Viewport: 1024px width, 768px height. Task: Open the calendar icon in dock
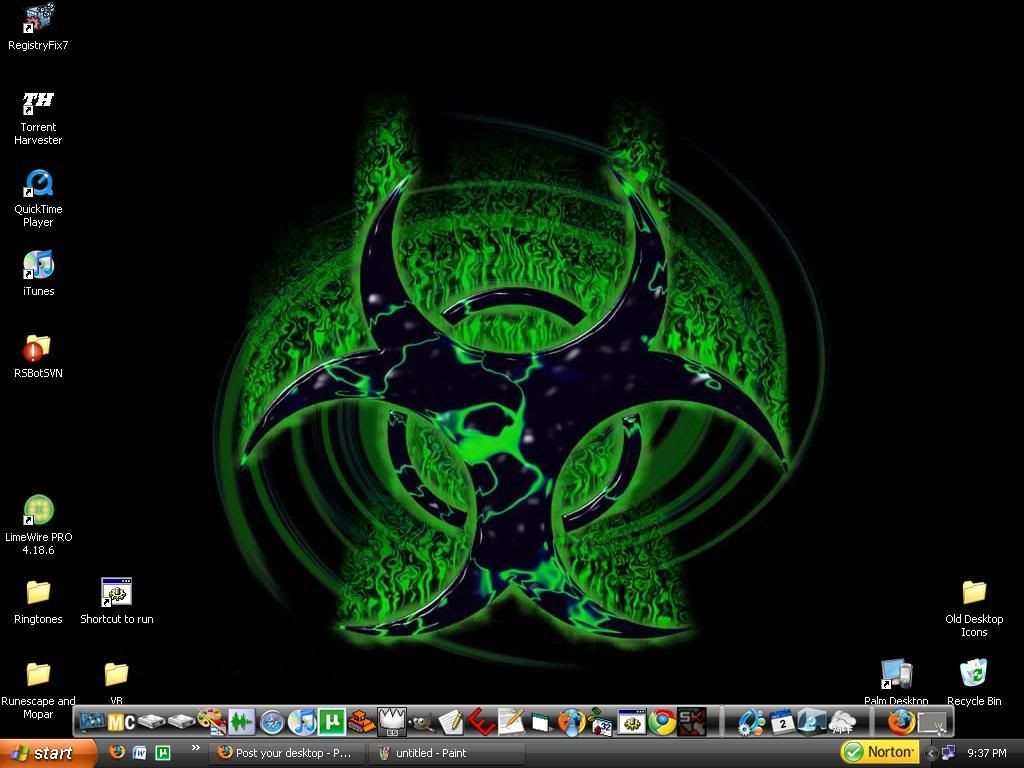[782, 721]
